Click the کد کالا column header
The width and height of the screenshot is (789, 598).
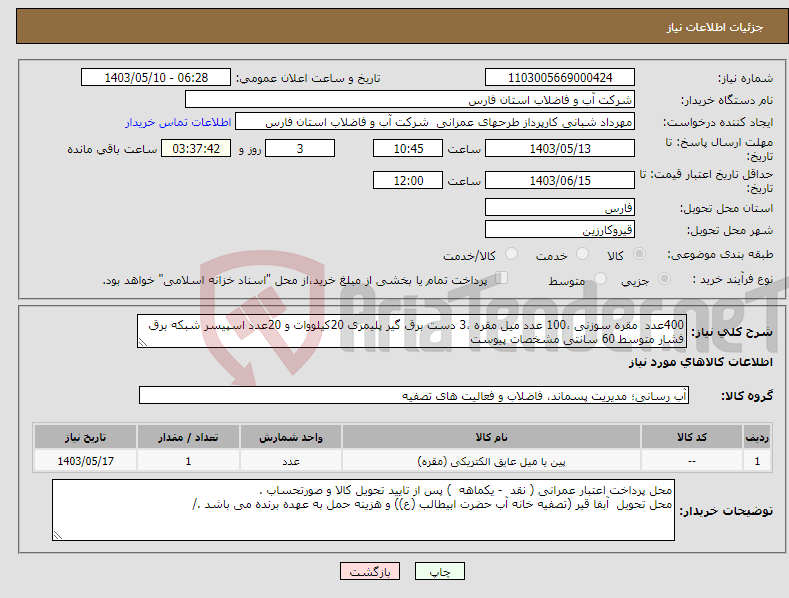tap(692, 437)
